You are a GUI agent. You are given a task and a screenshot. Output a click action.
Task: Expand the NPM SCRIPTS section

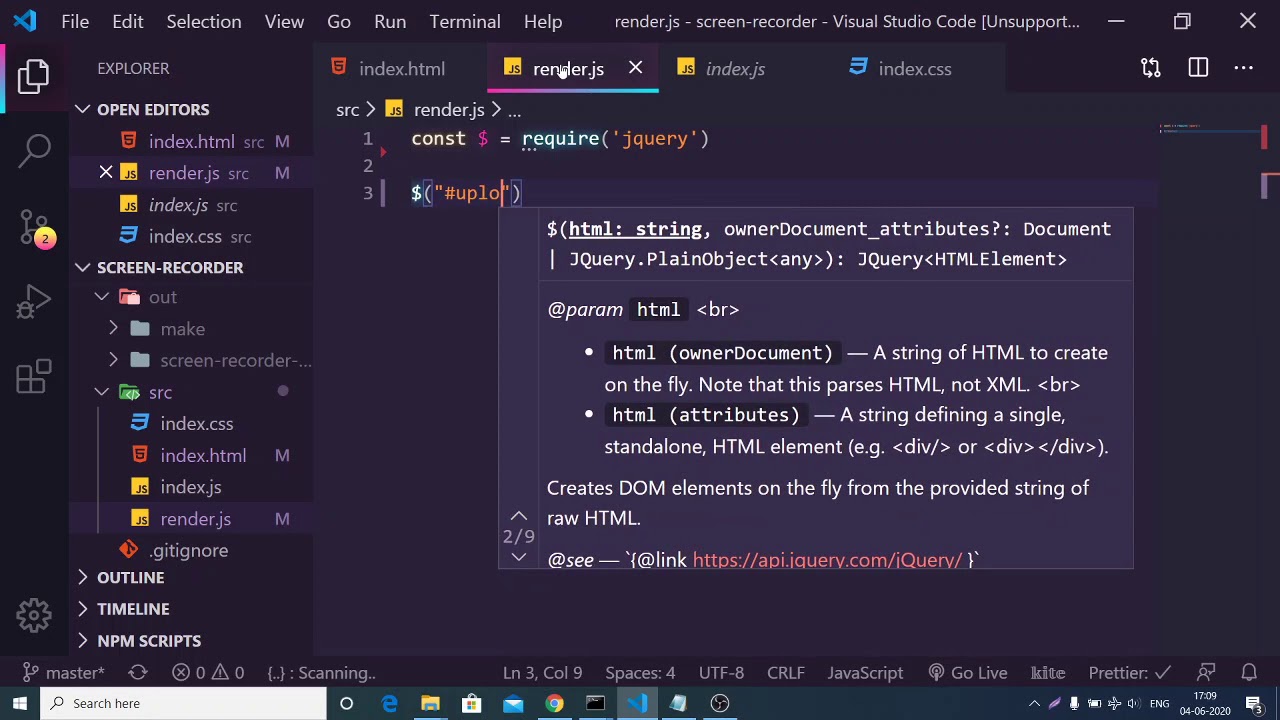(148, 641)
